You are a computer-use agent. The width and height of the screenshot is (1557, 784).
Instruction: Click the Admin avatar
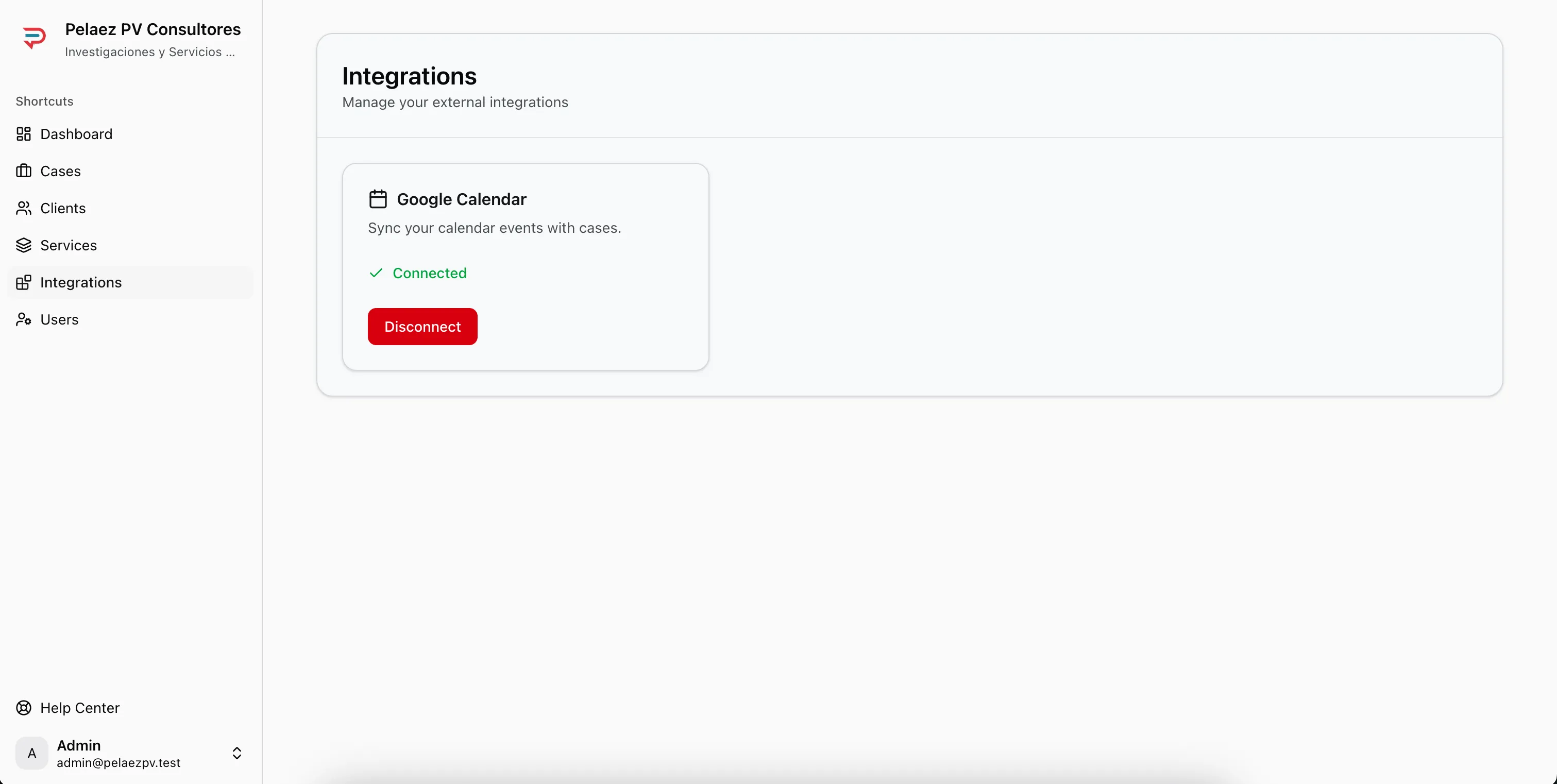pos(31,753)
